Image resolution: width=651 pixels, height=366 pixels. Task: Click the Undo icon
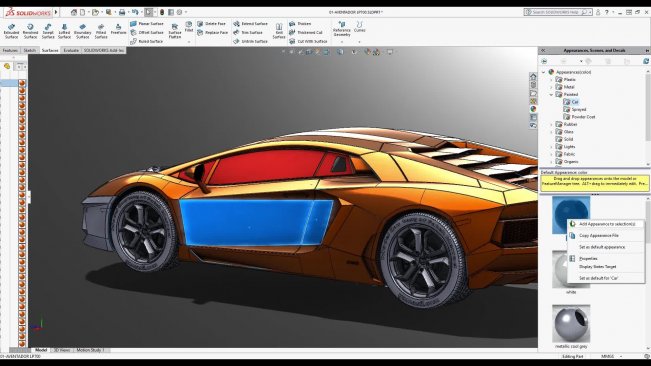click(135, 12)
